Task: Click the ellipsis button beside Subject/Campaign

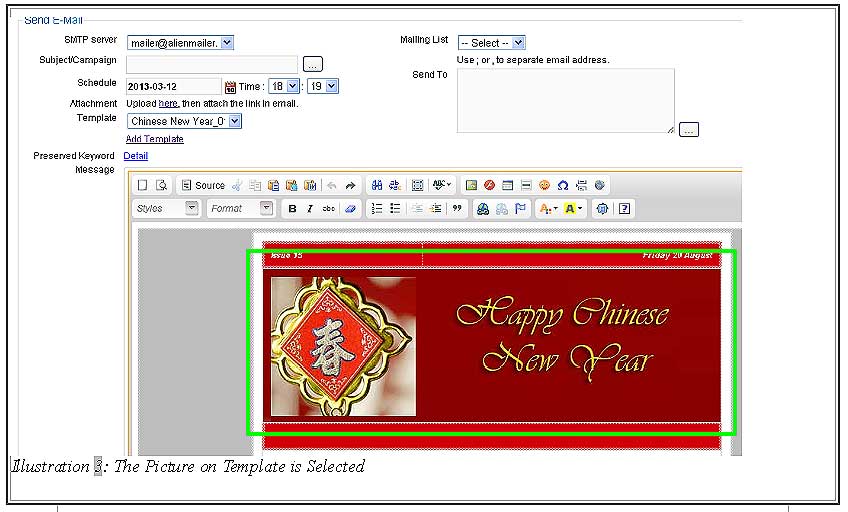Action: click(313, 64)
